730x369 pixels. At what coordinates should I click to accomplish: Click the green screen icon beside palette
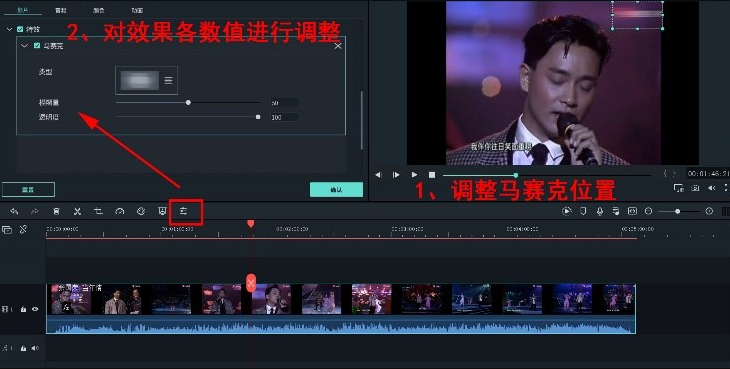point(162,211)
